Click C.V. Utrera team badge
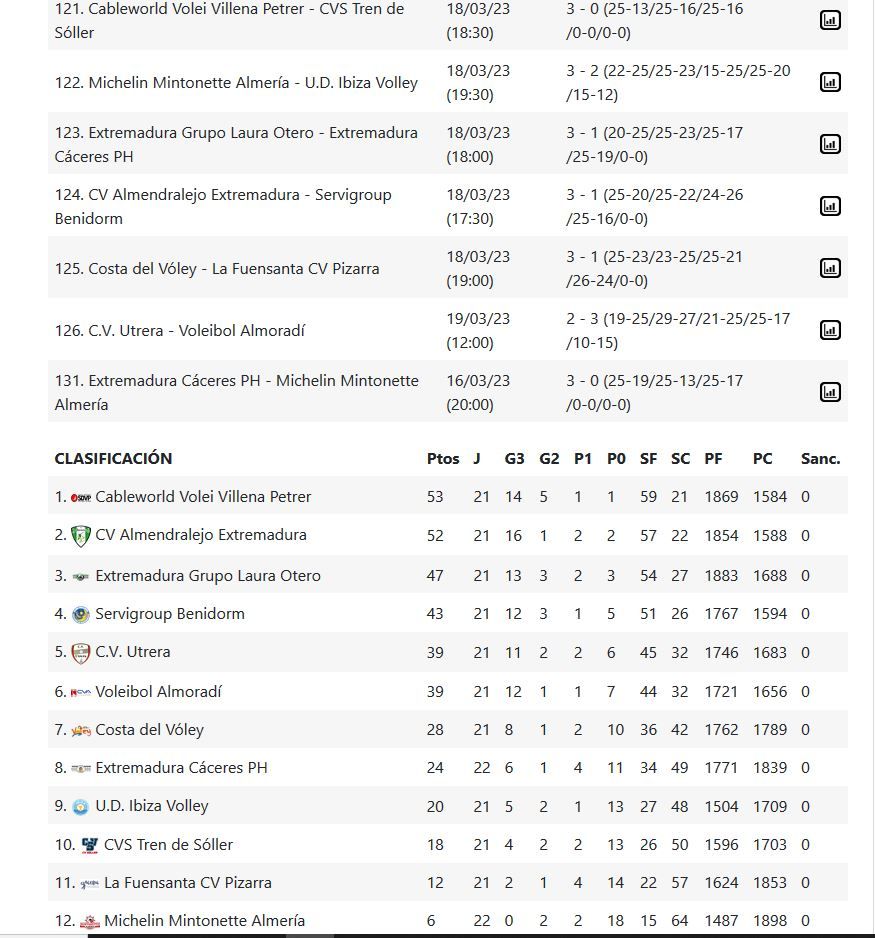Image resolution: width=875 pixels, height=938 pixels. pos(81,653)
